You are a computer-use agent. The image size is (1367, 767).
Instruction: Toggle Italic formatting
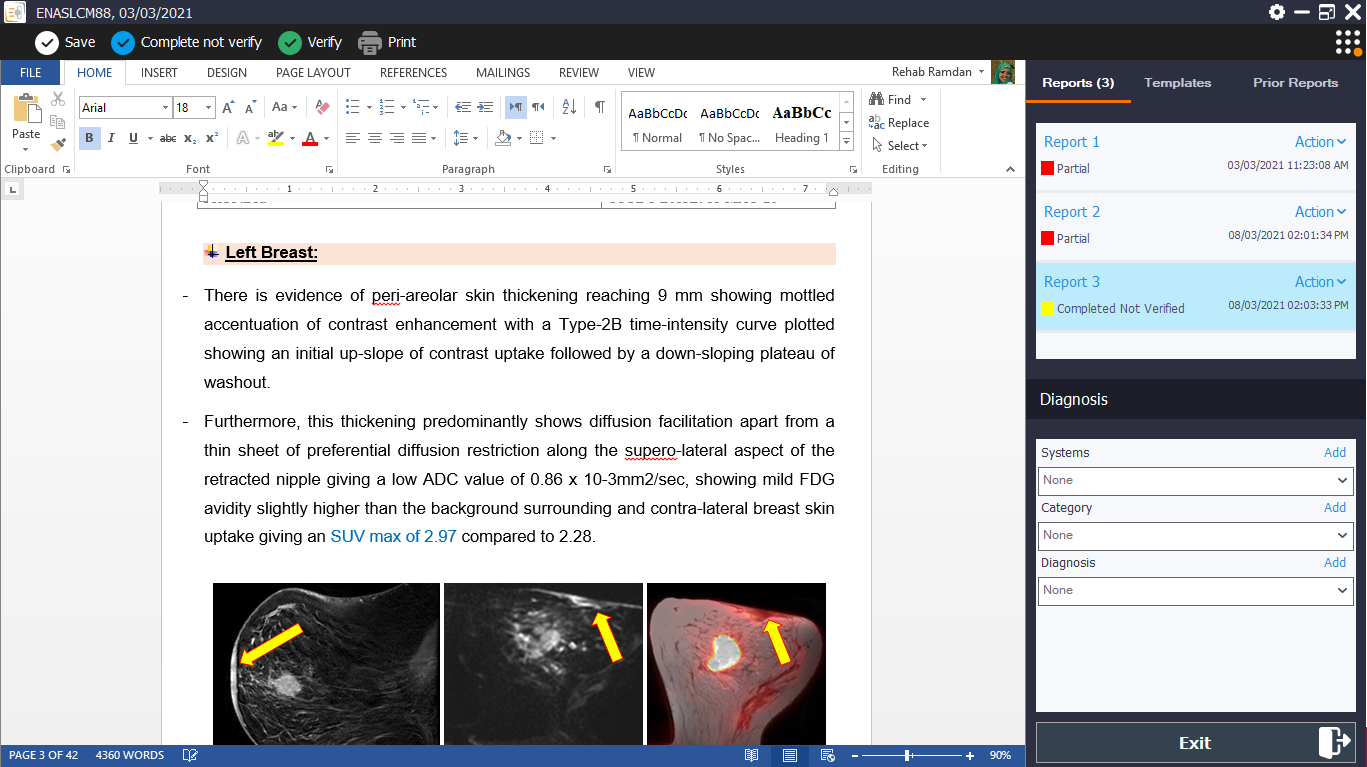click(x=111, y=138)
